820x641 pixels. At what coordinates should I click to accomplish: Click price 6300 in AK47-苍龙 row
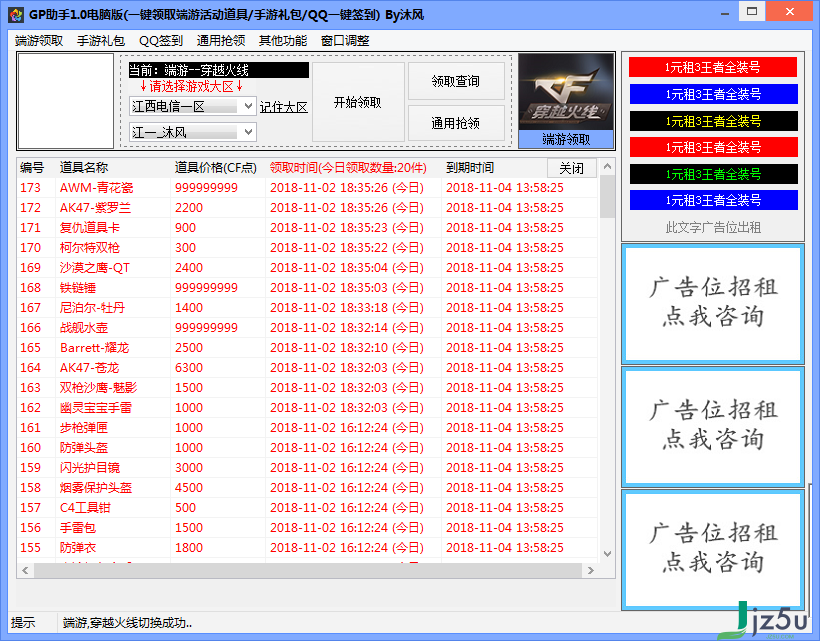pyautogui.click(x=189, y=368)
